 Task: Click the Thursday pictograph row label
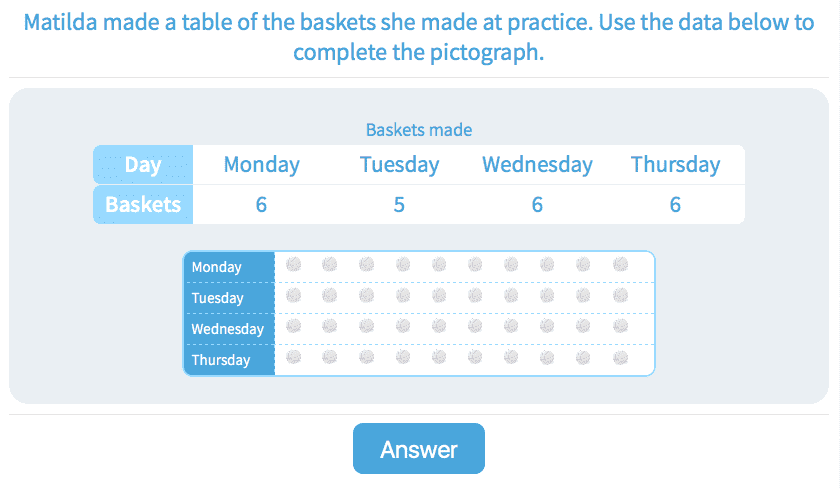[221, 360]
